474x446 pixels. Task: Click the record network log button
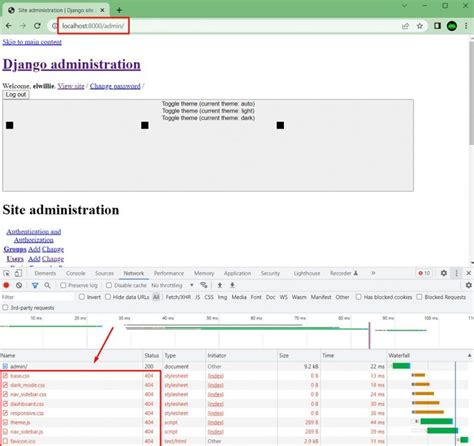click(x=6, y=285)
